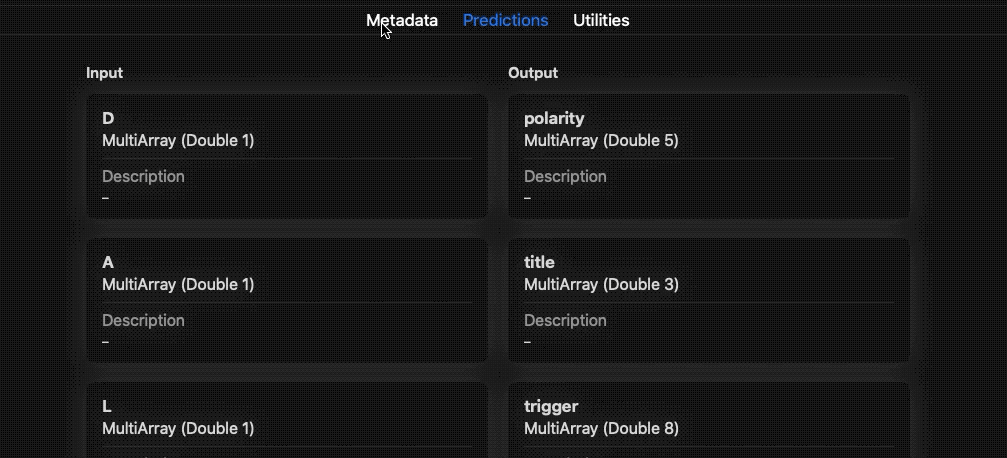This screenshot has width=1007, height=458.
Task: Open the Utilities tab
Action: [601, 21]
